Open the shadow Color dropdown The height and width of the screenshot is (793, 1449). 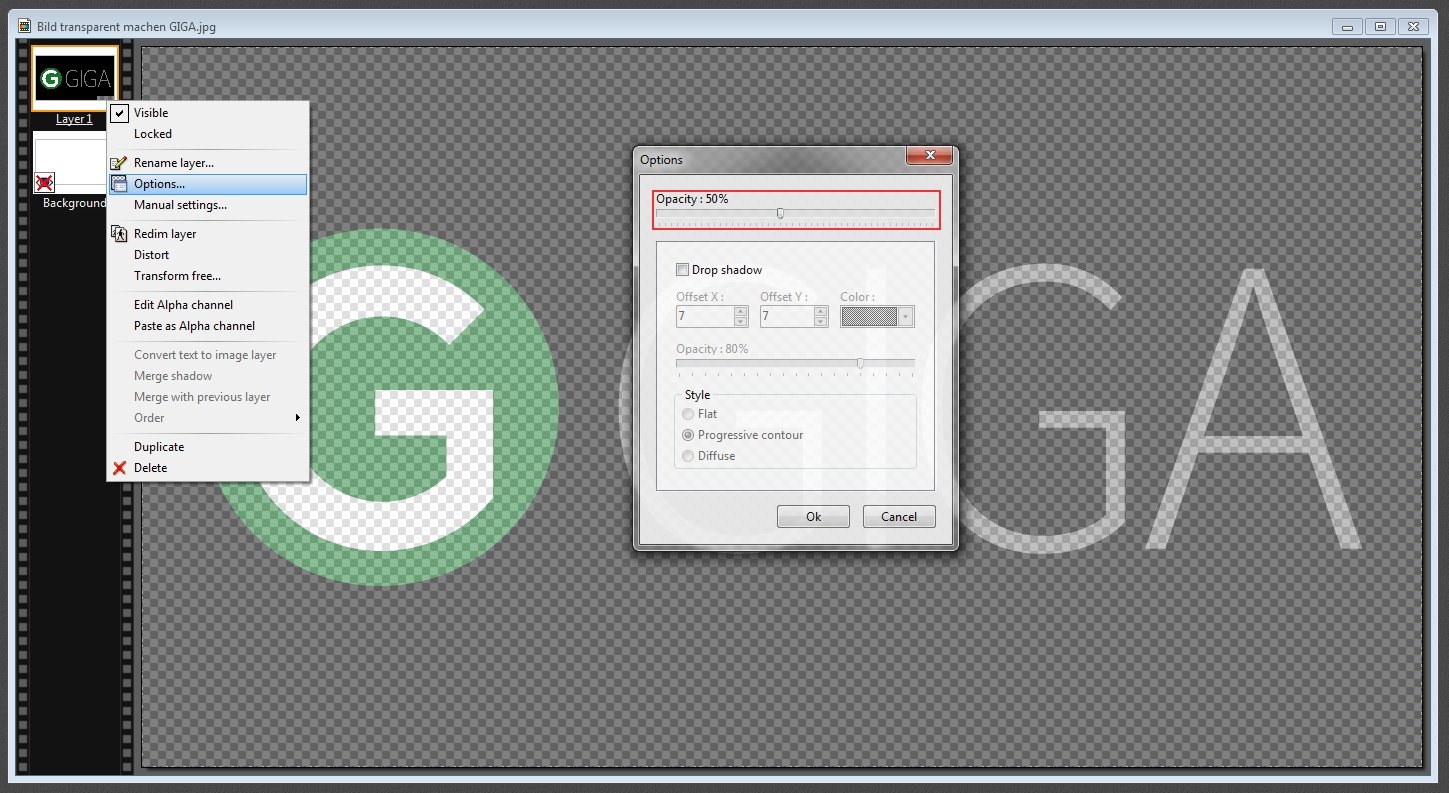coord(906,316)
